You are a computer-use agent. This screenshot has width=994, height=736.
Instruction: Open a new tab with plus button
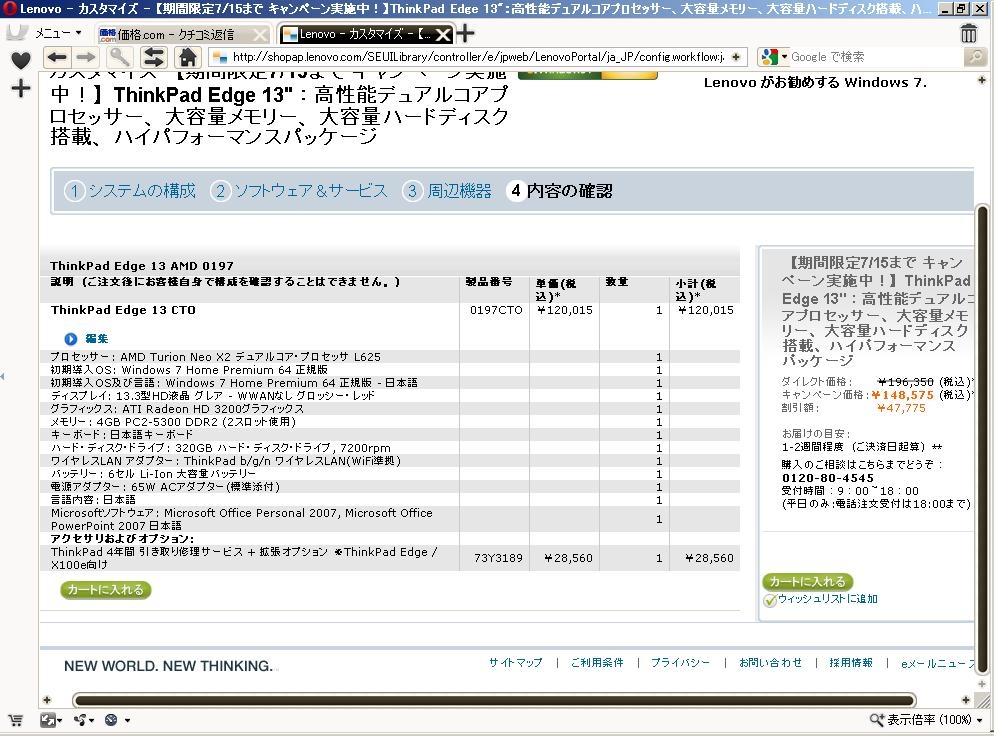point(465,33)
